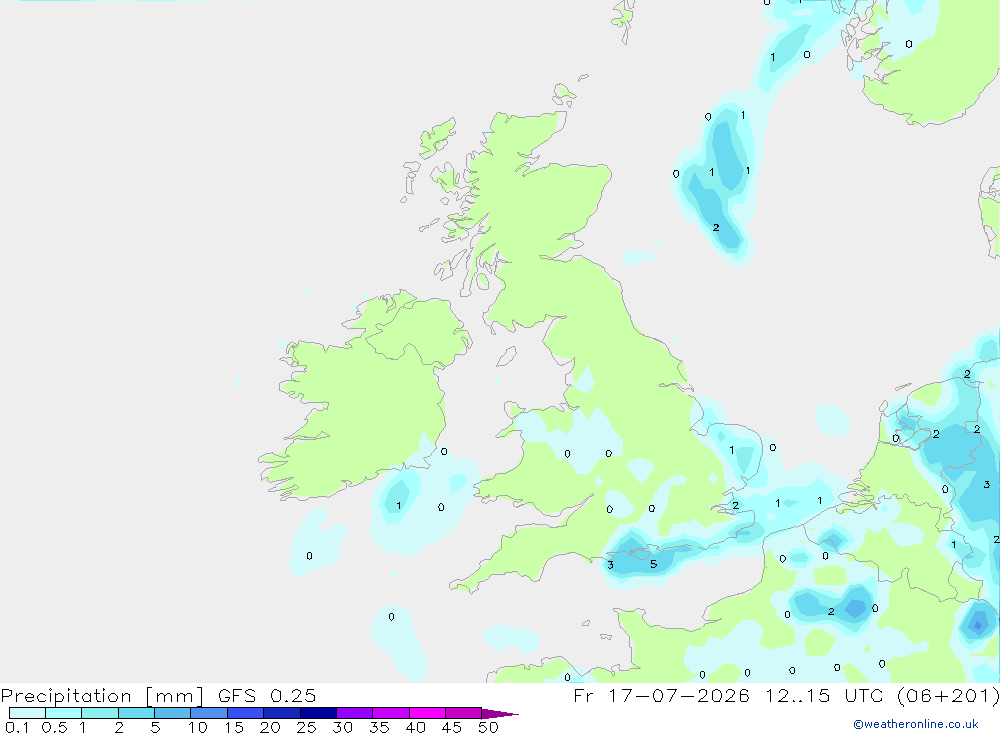This screenshot has width=1000, height=733.
Task: Click the '25' legend scale label
Action: (x=306, y=727)
